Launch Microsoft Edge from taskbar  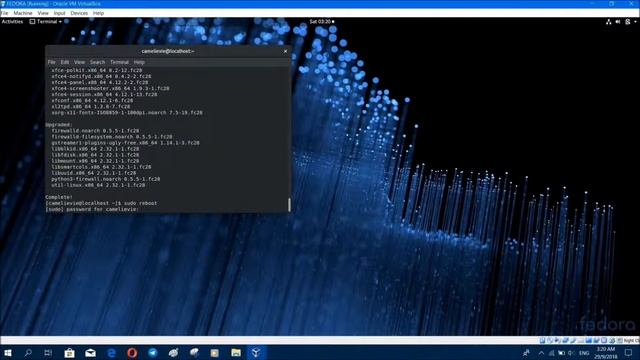click(x=111, y=353)
